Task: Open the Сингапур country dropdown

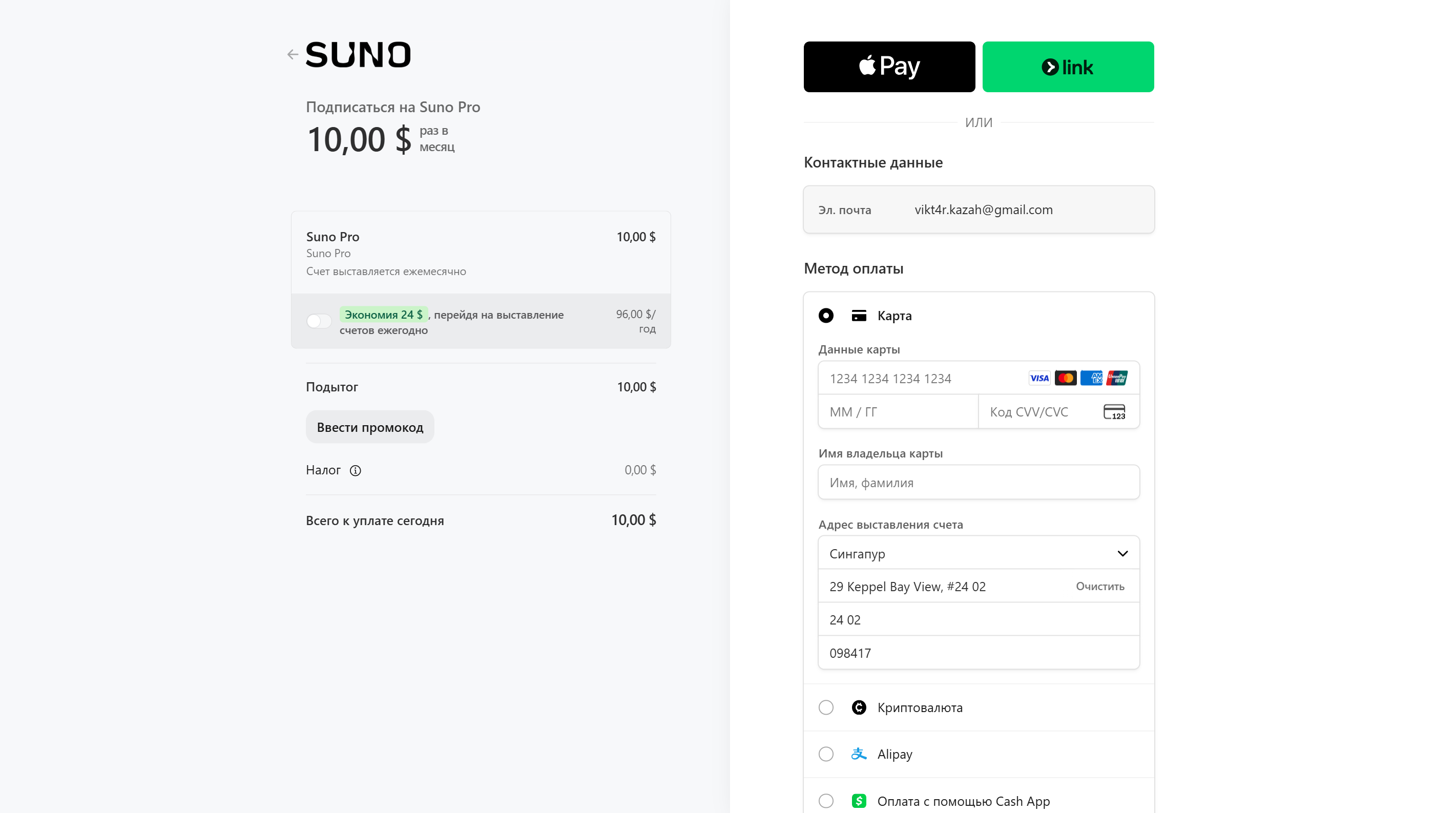Action: pos(979,553)
